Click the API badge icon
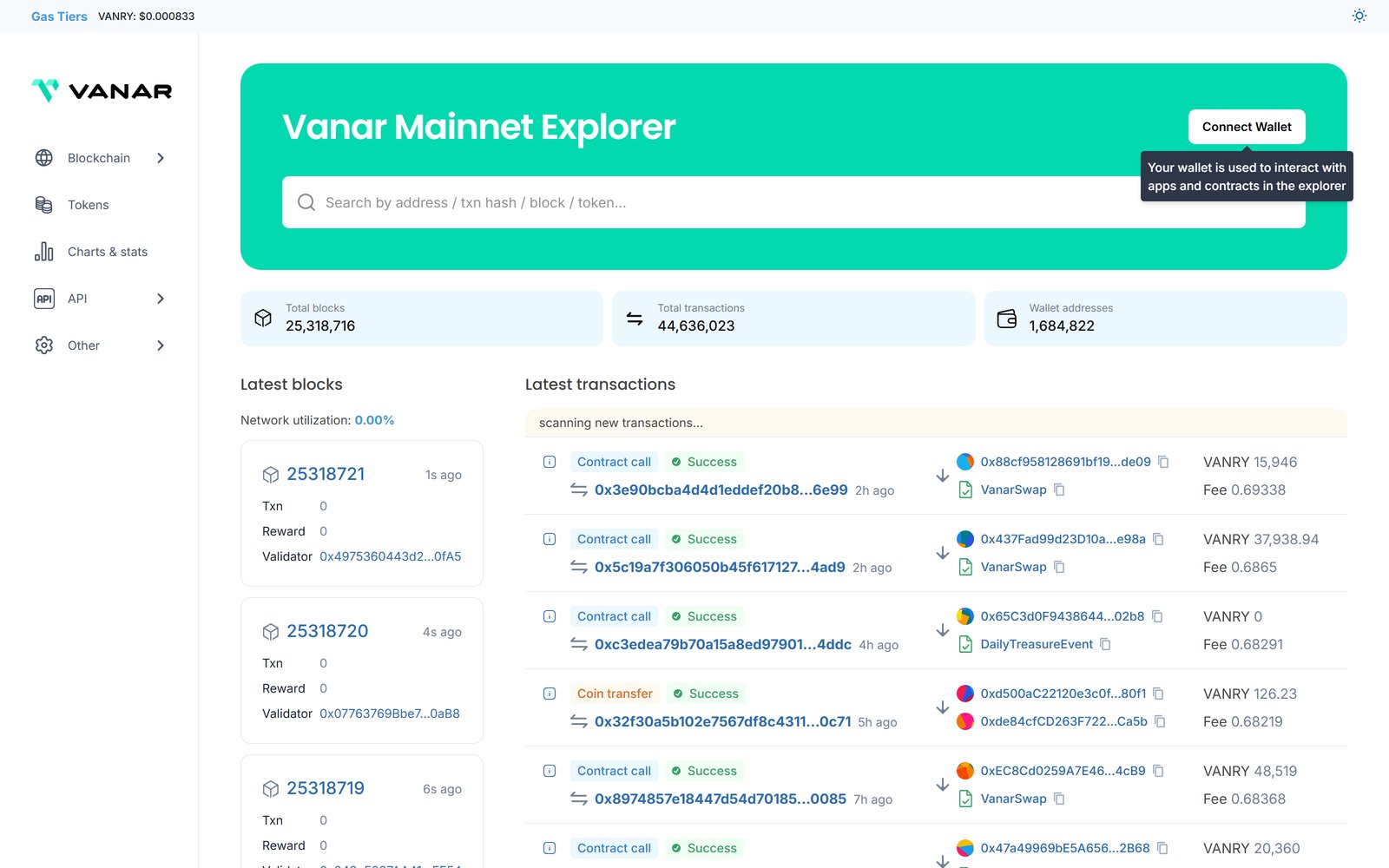The height and width of the screenshot is (868, 1389). coord(44,299)
